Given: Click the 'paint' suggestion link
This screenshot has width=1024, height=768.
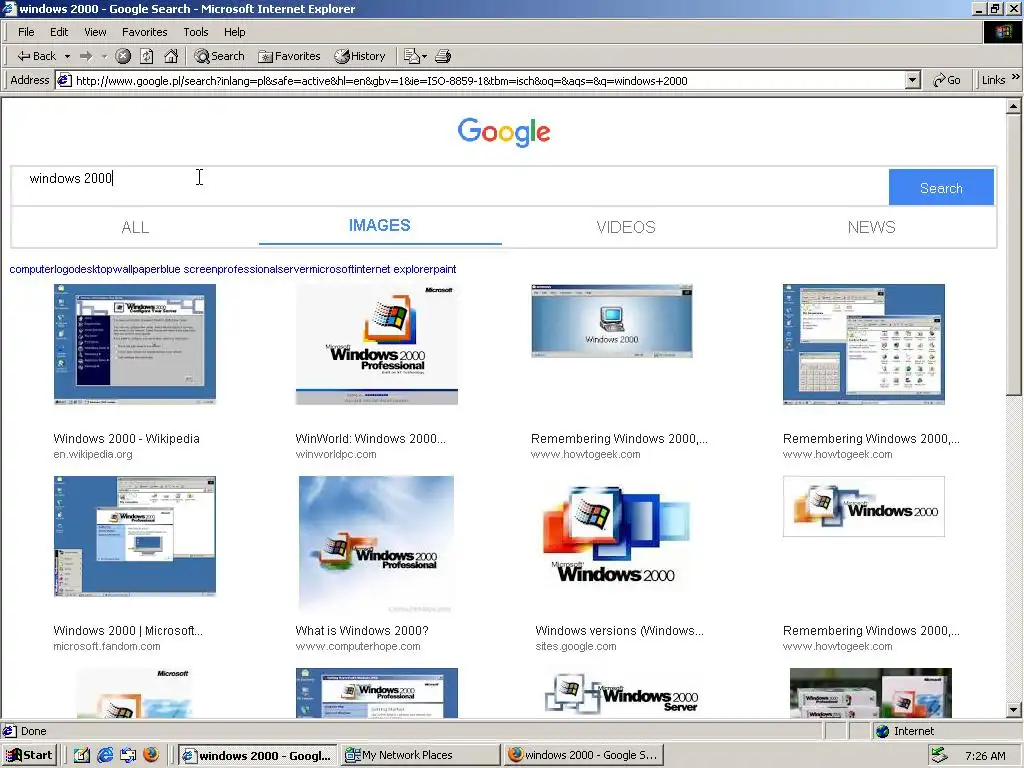Looking at the screenshot, I should 444,269.
